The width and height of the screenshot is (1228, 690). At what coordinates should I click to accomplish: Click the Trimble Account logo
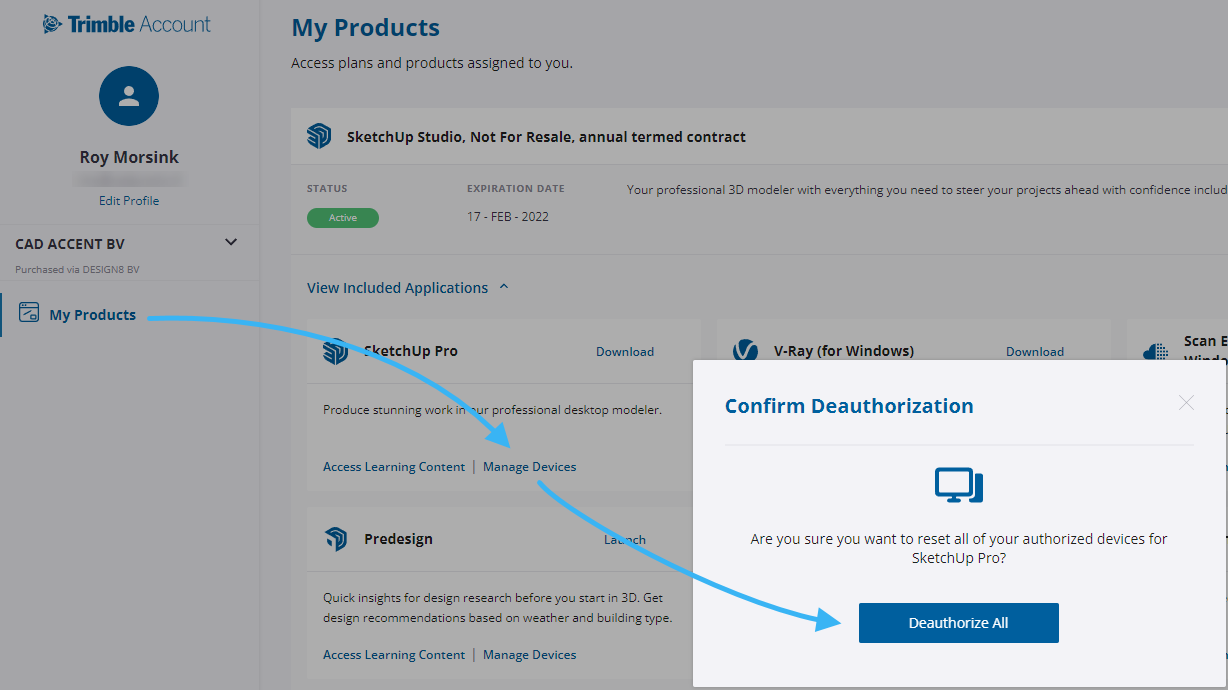pos(127,24)
